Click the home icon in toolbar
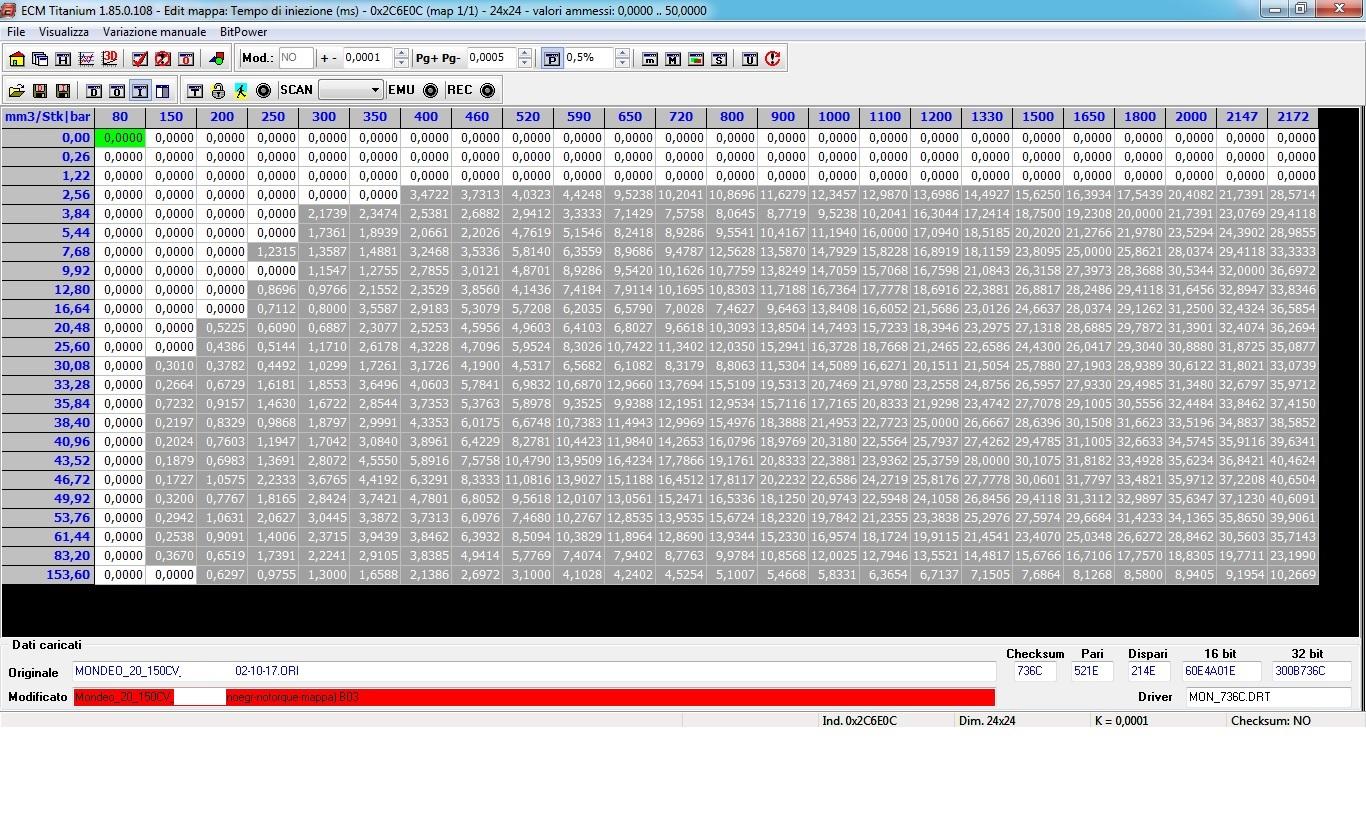 [17, 59]
